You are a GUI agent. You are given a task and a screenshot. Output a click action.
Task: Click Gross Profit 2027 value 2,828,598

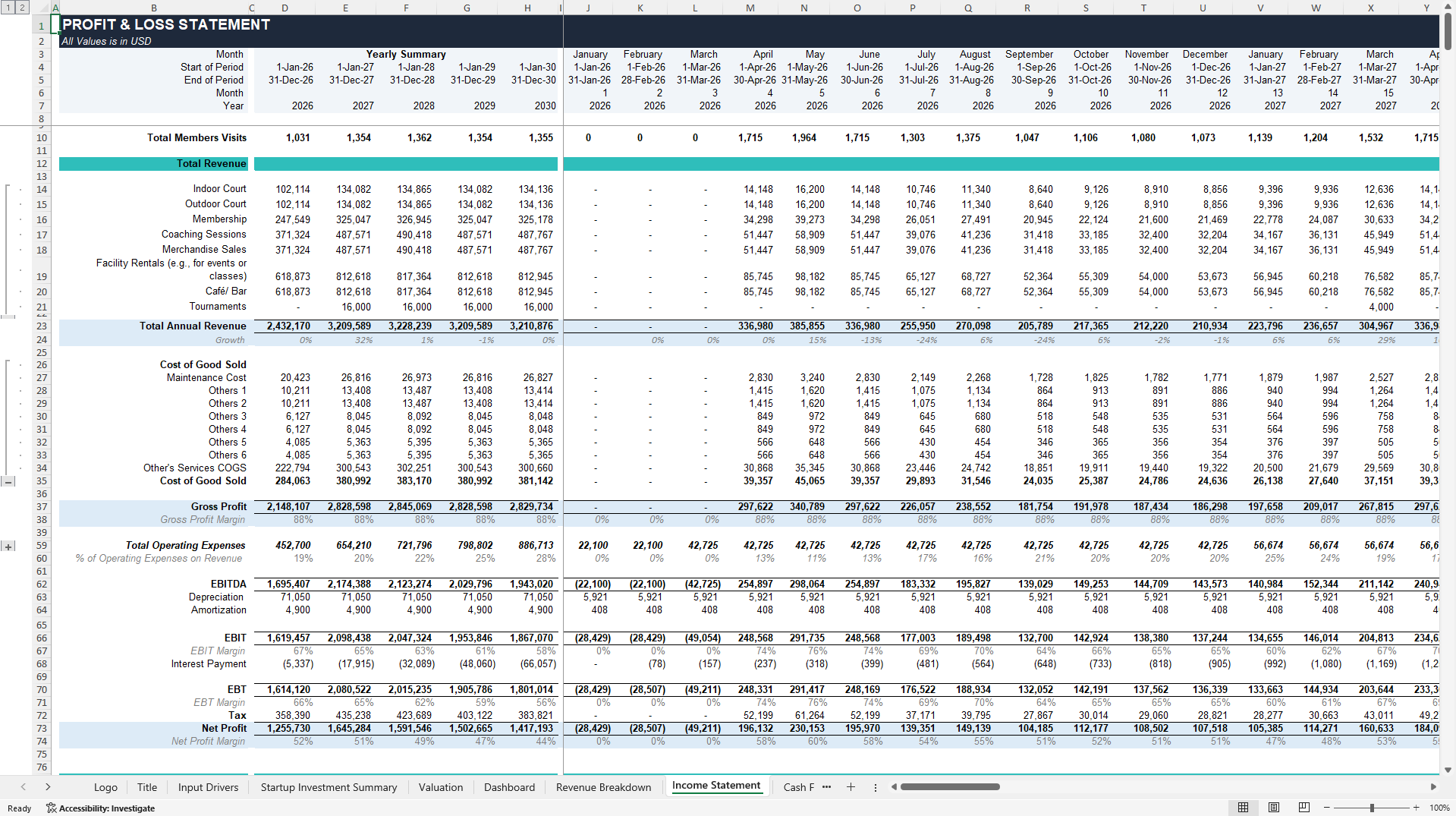click(x=349, y=507)
